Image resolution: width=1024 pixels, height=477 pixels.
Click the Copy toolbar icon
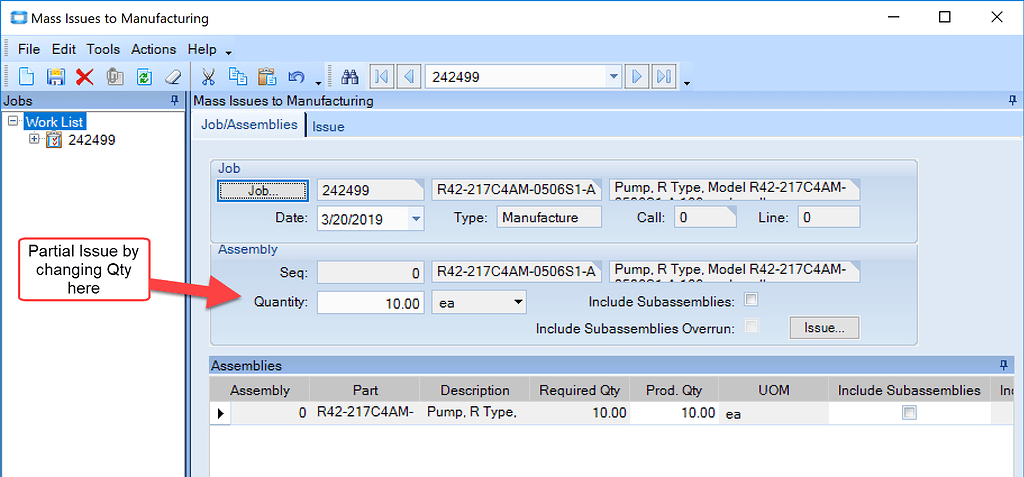238,77
